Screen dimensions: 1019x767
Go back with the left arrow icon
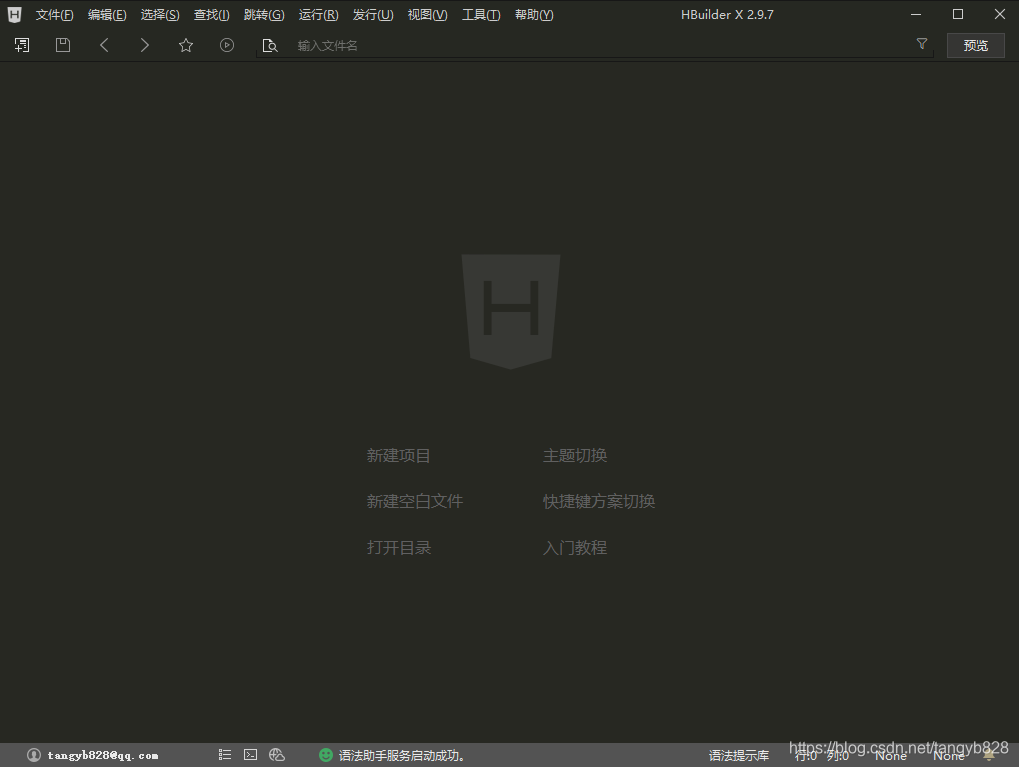(104, 45)
